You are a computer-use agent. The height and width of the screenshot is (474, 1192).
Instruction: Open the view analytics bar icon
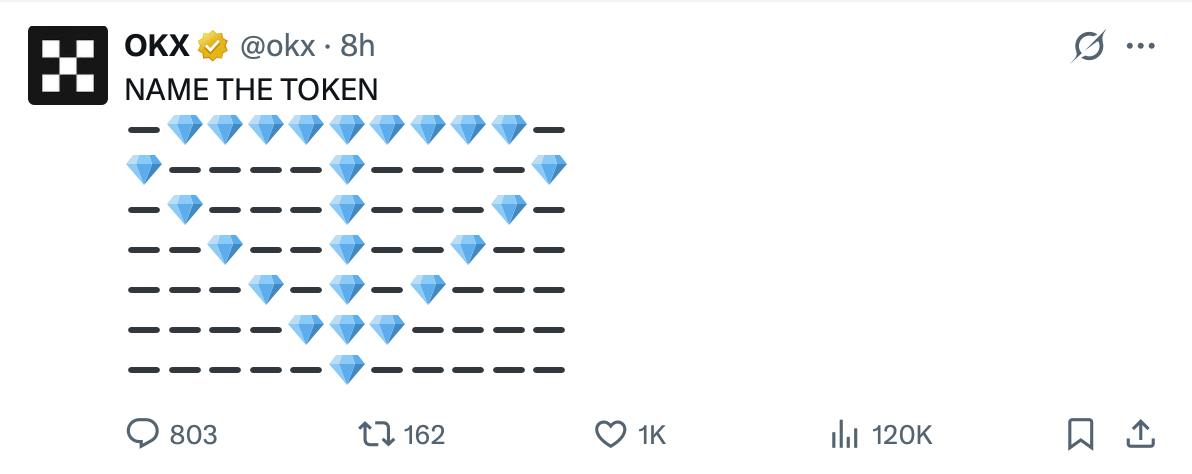(x=845, y=435)
